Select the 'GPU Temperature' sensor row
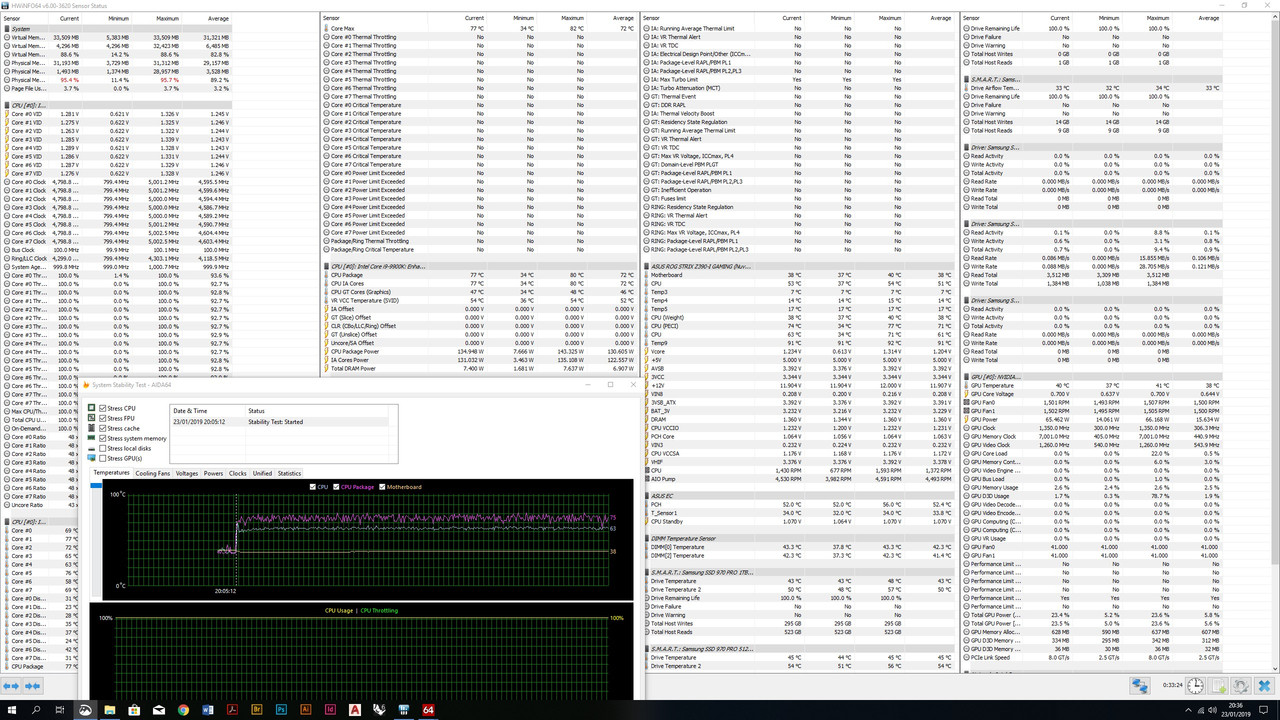Viewport: 1280px width, 720px height. pos(1092,385)
